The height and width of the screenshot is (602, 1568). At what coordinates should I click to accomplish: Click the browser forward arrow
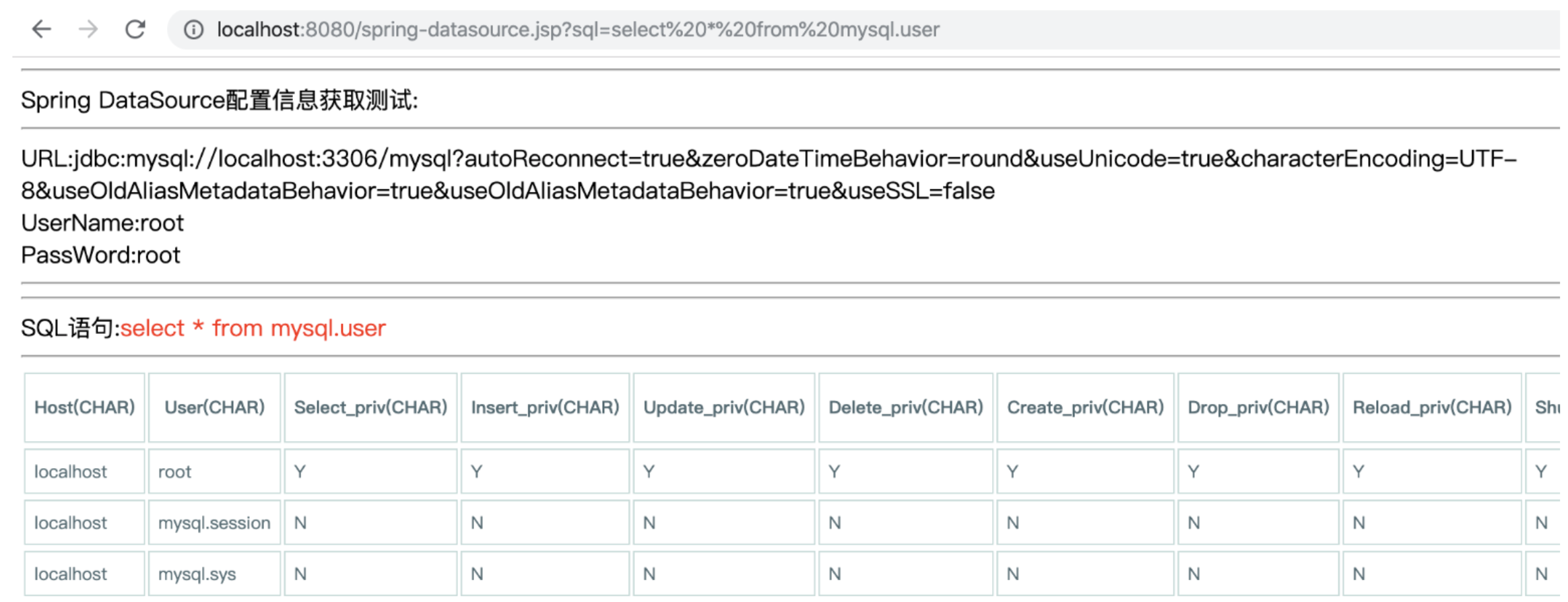(x=88, y=30)
